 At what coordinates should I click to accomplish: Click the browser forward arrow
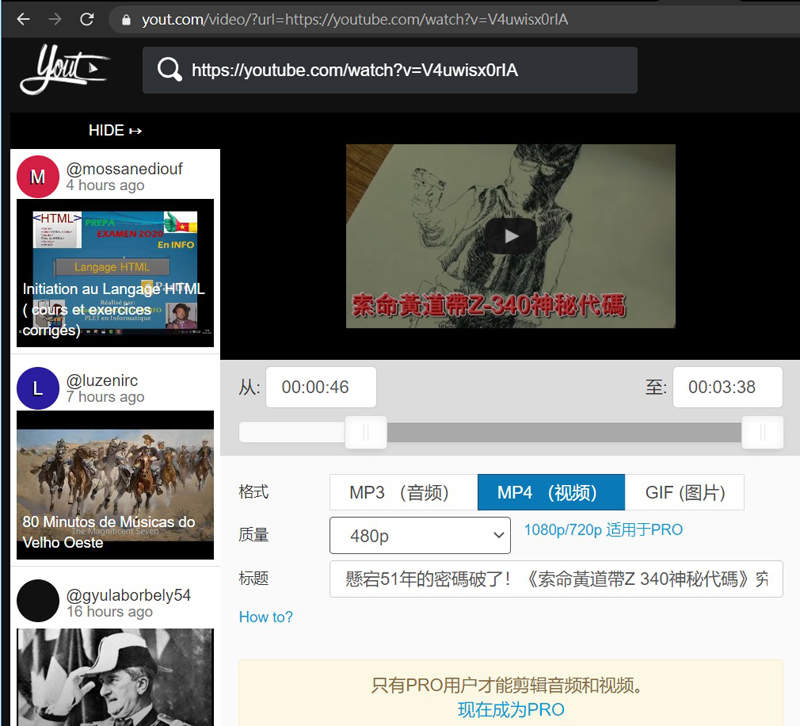tap(55, 19)
